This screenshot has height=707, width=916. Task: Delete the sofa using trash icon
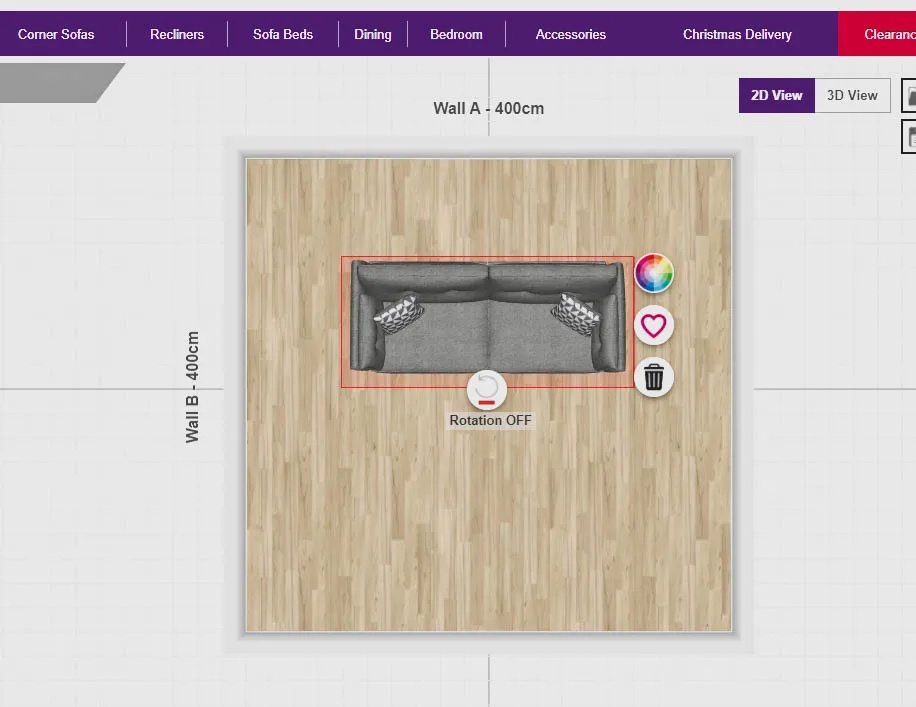click(654, 377)
